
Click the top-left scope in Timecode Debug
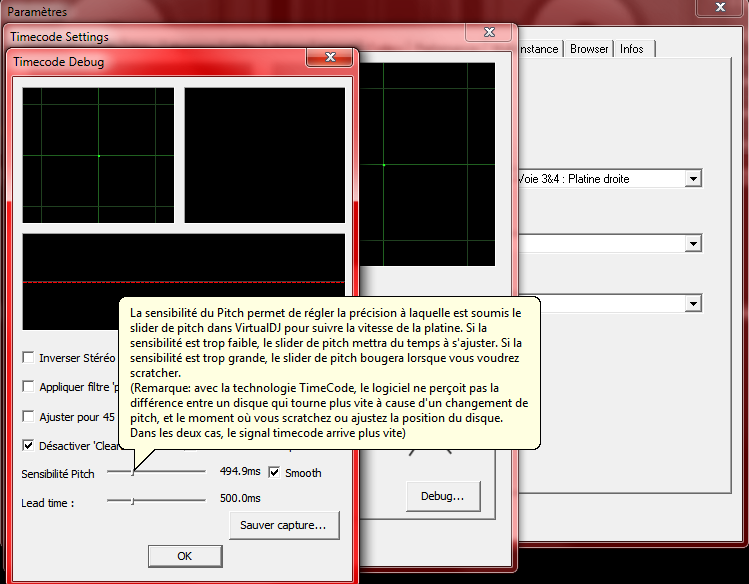coord(98,154)
